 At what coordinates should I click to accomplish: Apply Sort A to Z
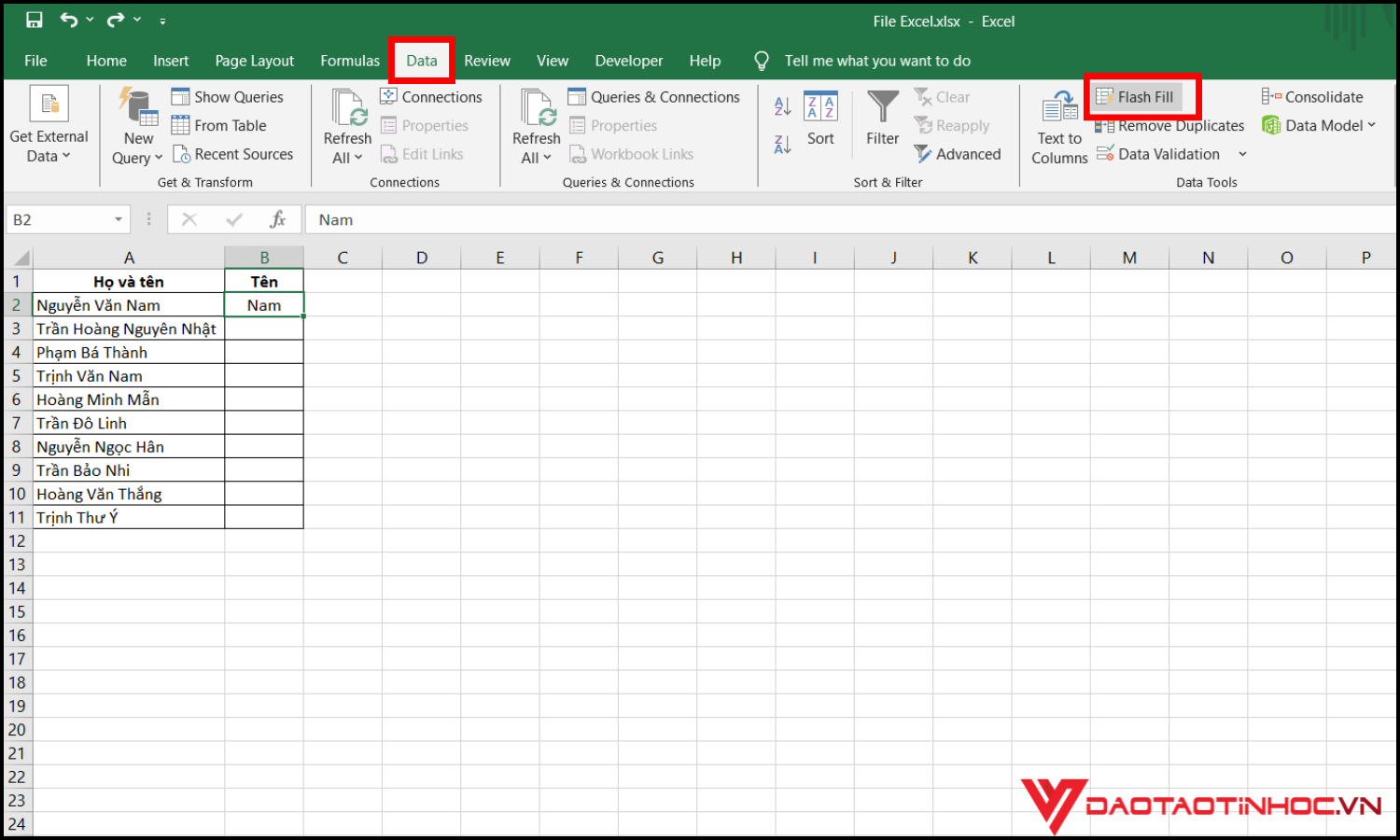click(x=781, y=105)
